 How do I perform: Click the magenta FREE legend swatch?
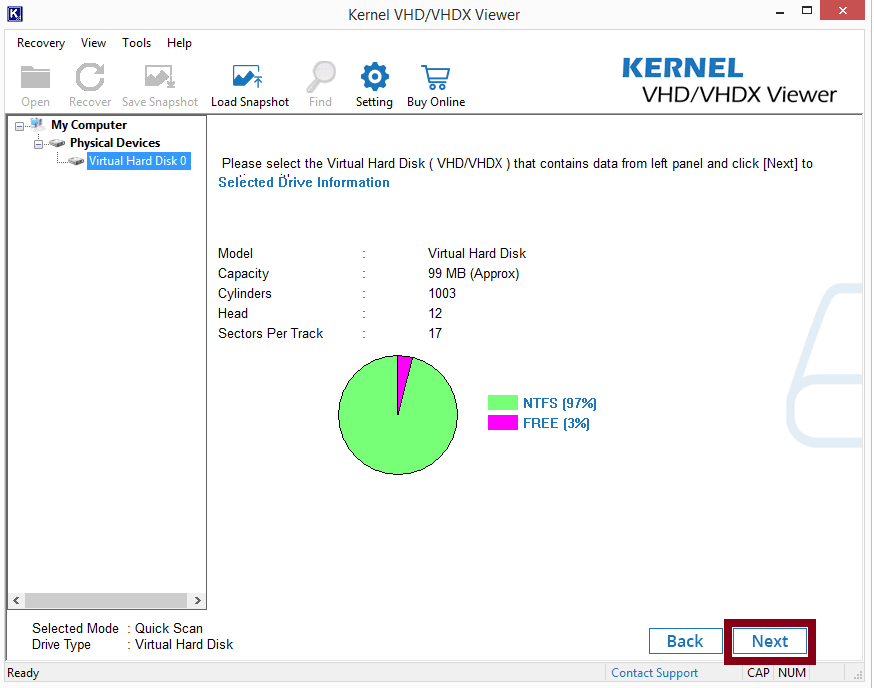click(503, 423)
